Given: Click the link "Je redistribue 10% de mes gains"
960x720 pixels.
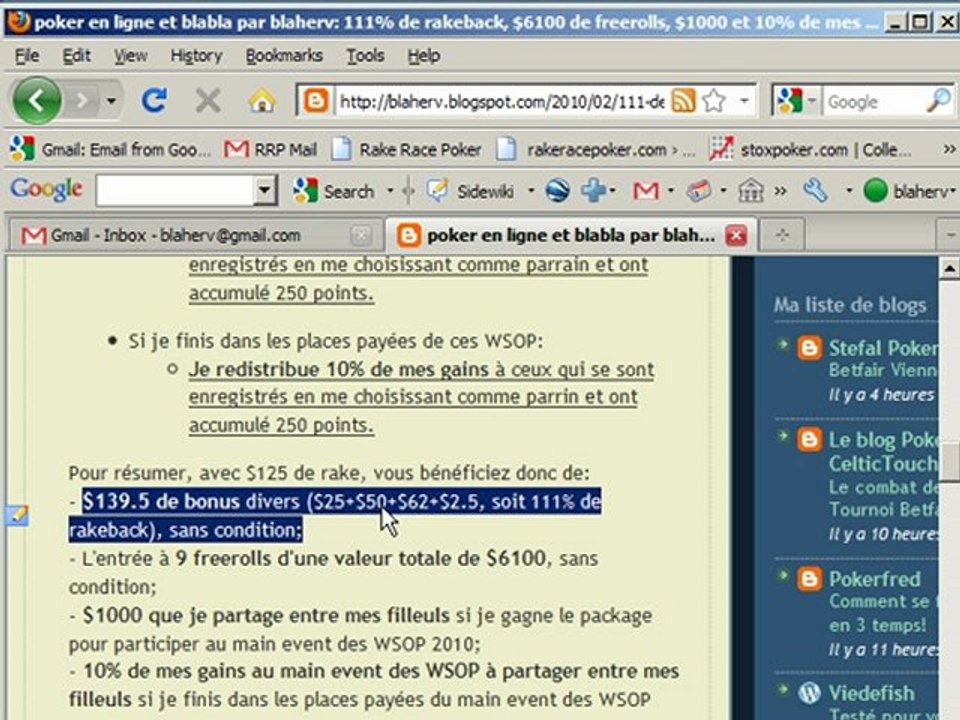Looking at the screenshot, I should point(339,369).
